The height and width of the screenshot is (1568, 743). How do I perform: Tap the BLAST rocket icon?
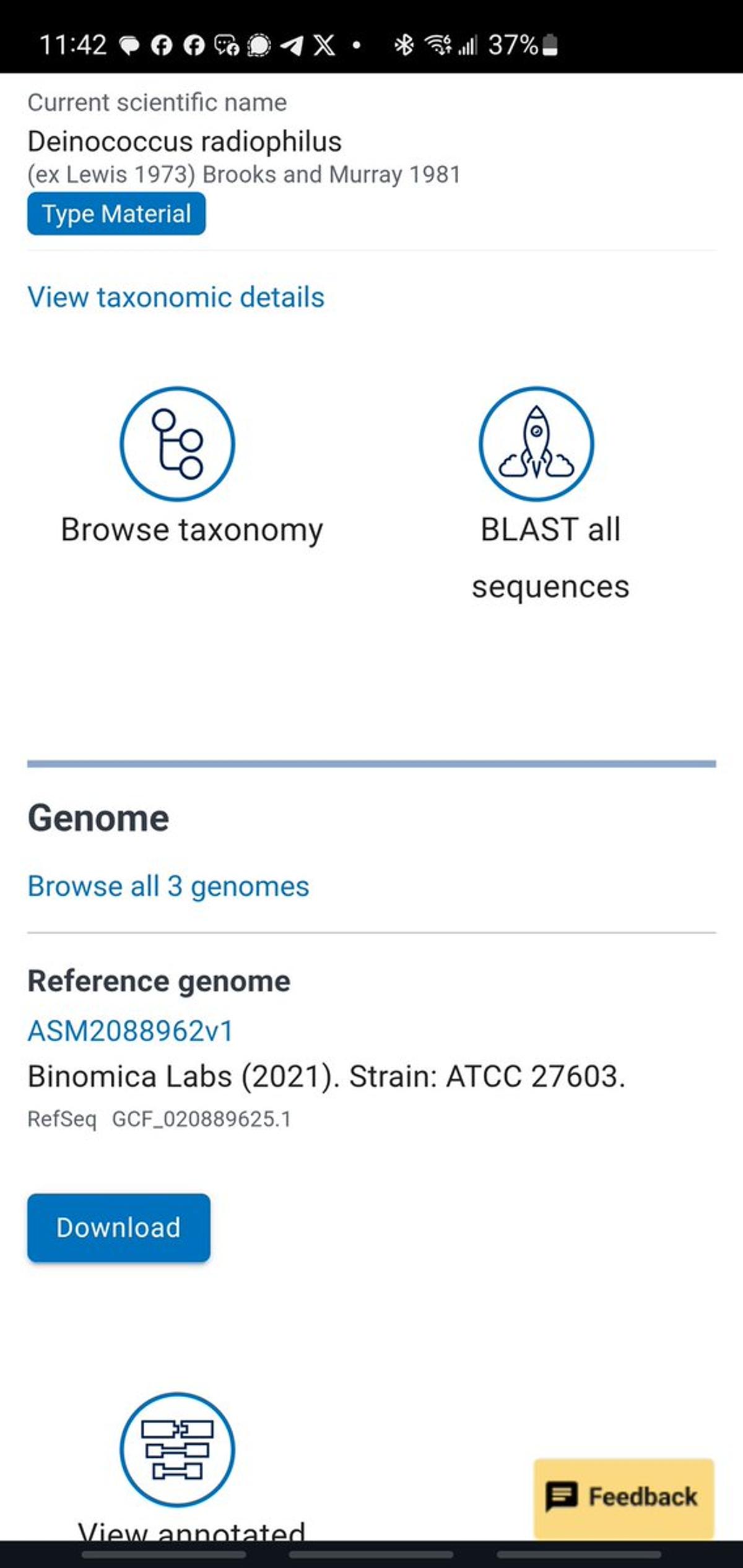[x=536, y=444]
